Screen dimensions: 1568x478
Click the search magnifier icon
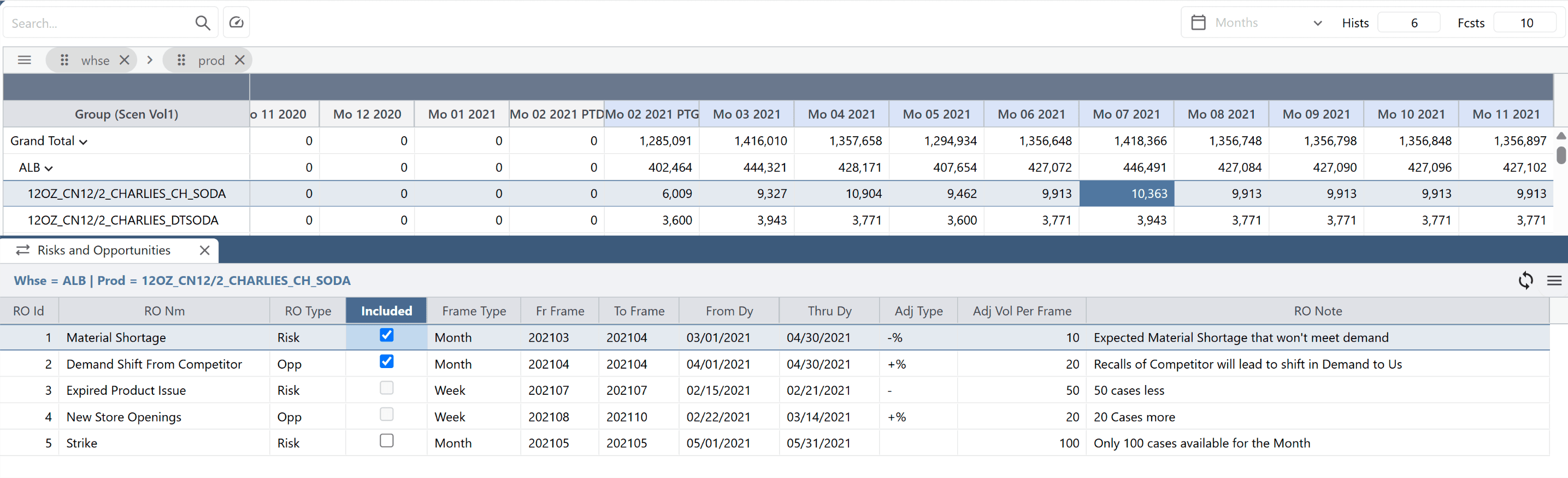pos(203,23)
